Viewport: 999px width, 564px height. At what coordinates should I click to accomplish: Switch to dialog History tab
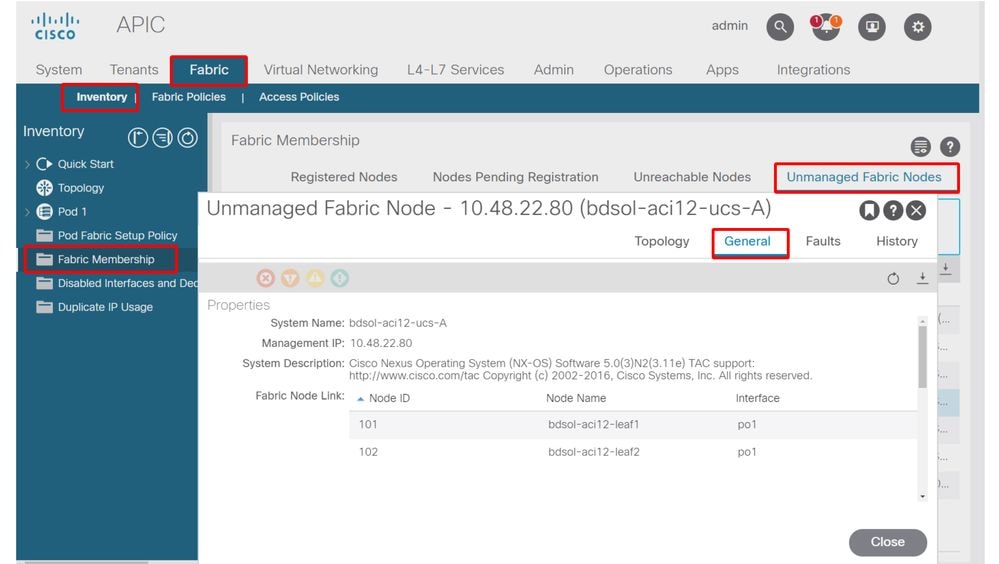click(x=896, y=242)
